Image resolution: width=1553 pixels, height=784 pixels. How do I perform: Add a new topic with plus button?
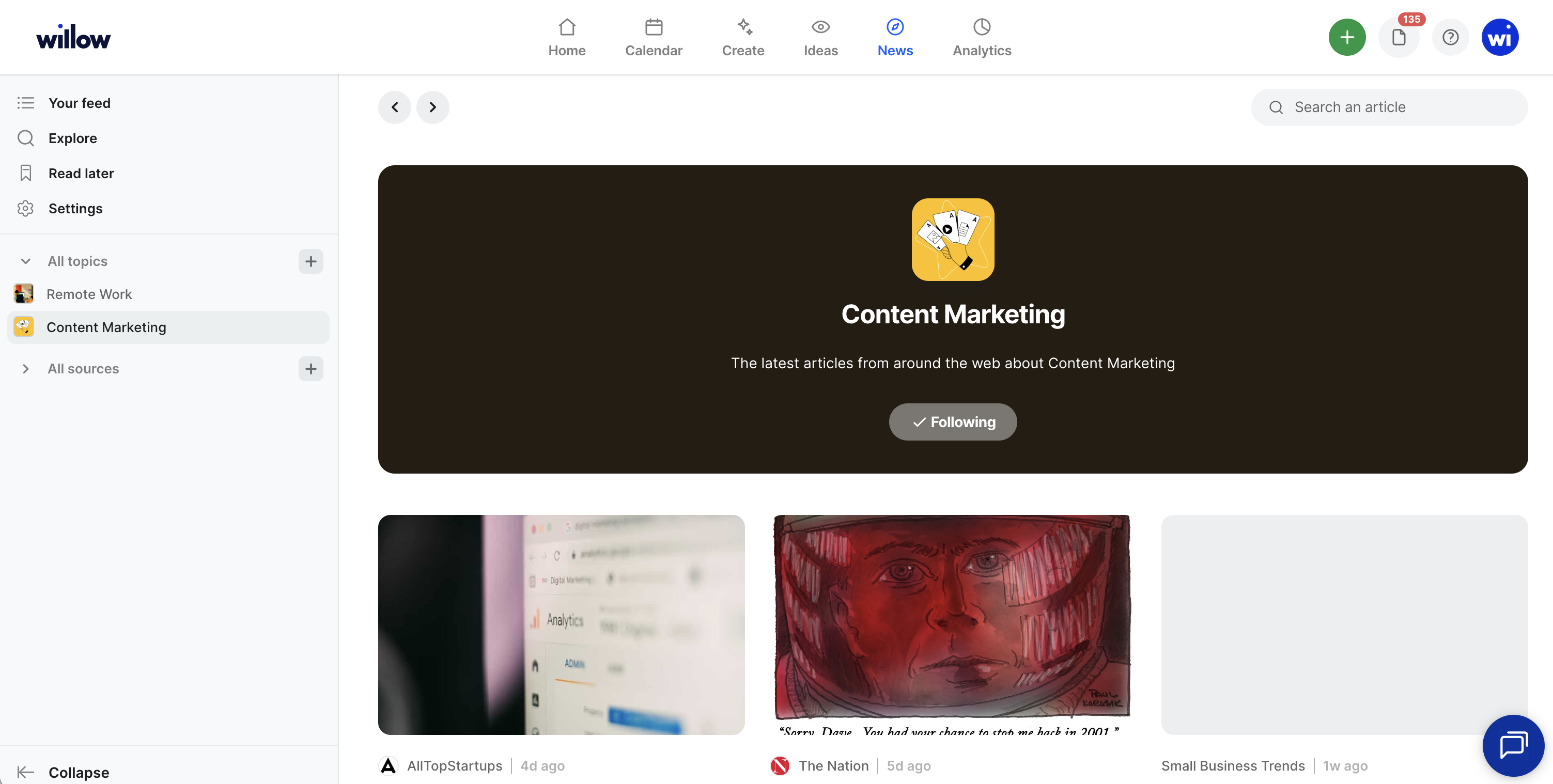[x=310, y=261]
